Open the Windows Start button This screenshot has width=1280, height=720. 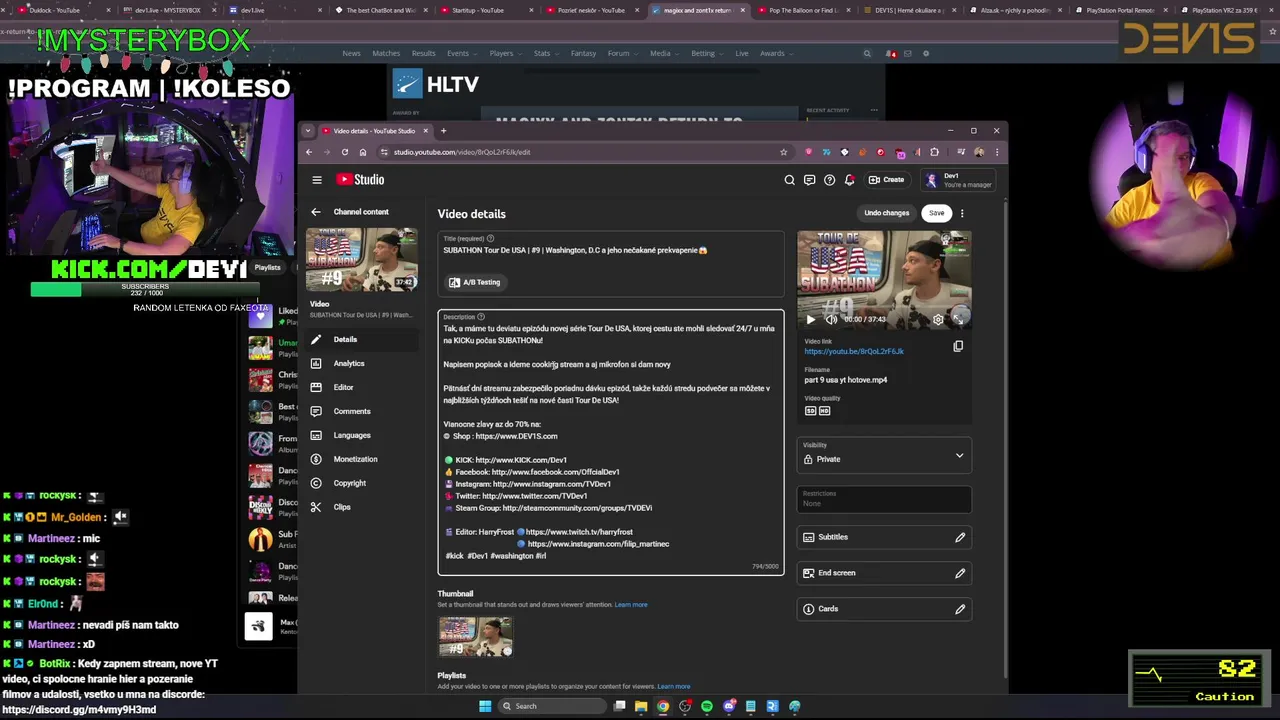pyautogui.click(x=485, y=706)
